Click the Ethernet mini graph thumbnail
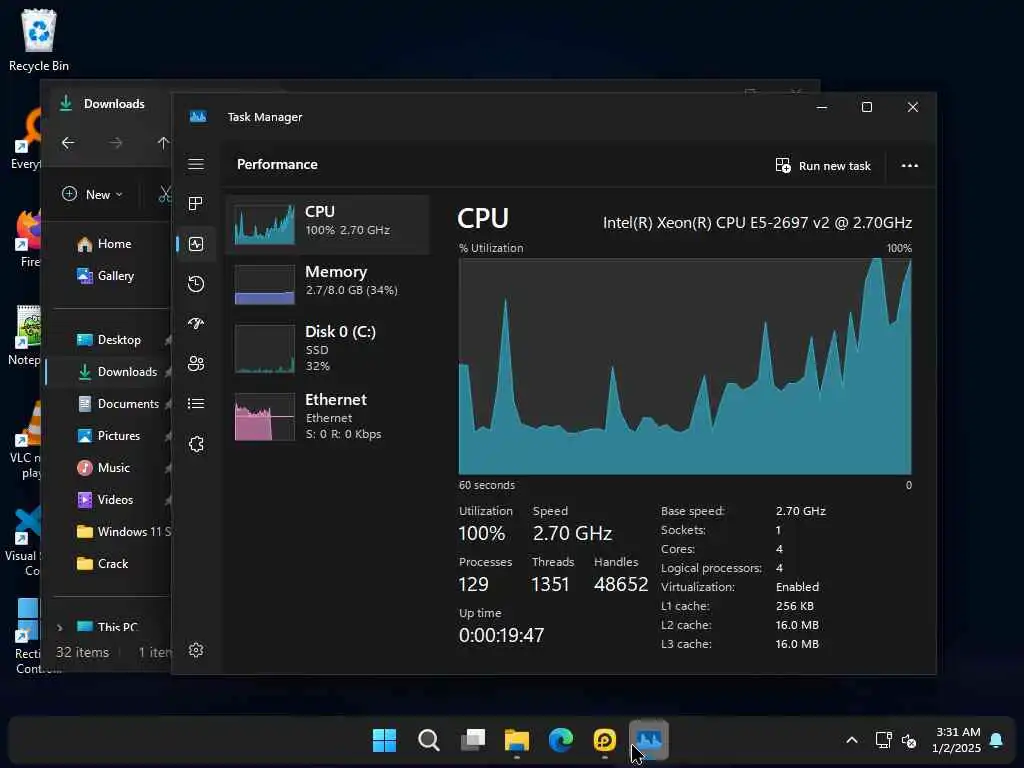Screen dimensions: 1024x768 pyautogui.click(x=264, y=417)
